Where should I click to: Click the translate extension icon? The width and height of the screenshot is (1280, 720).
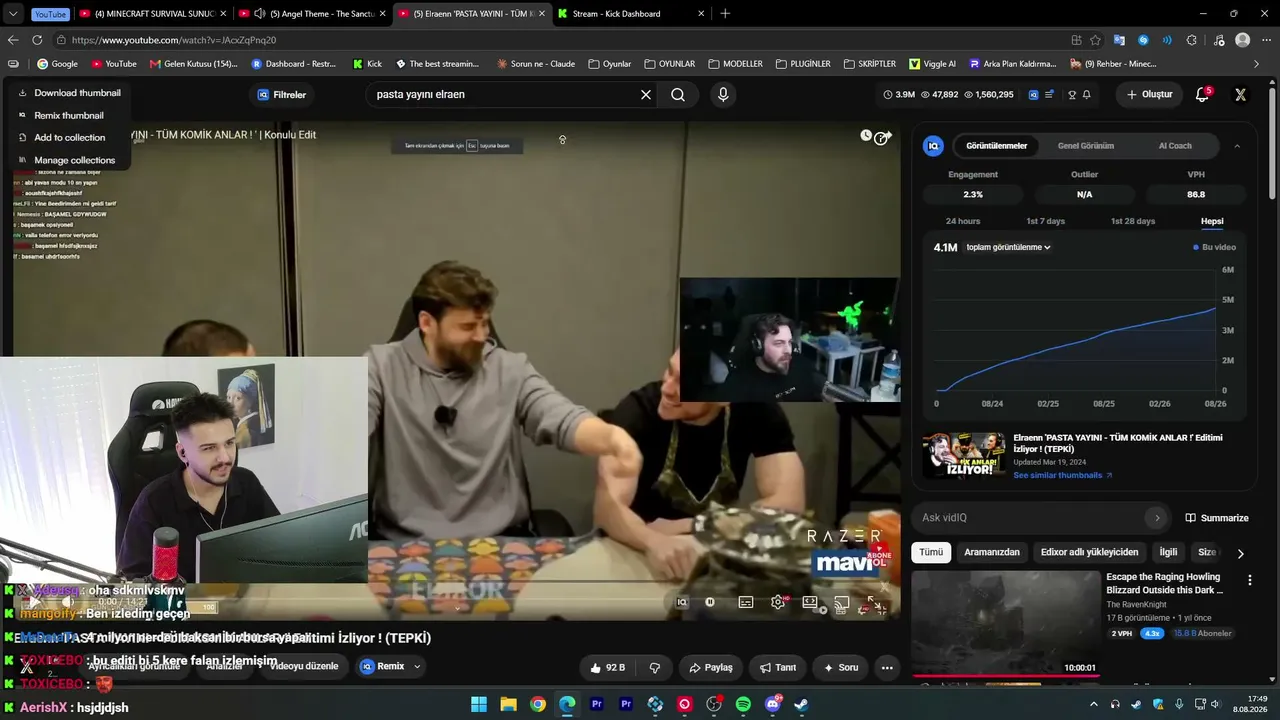1119,40
